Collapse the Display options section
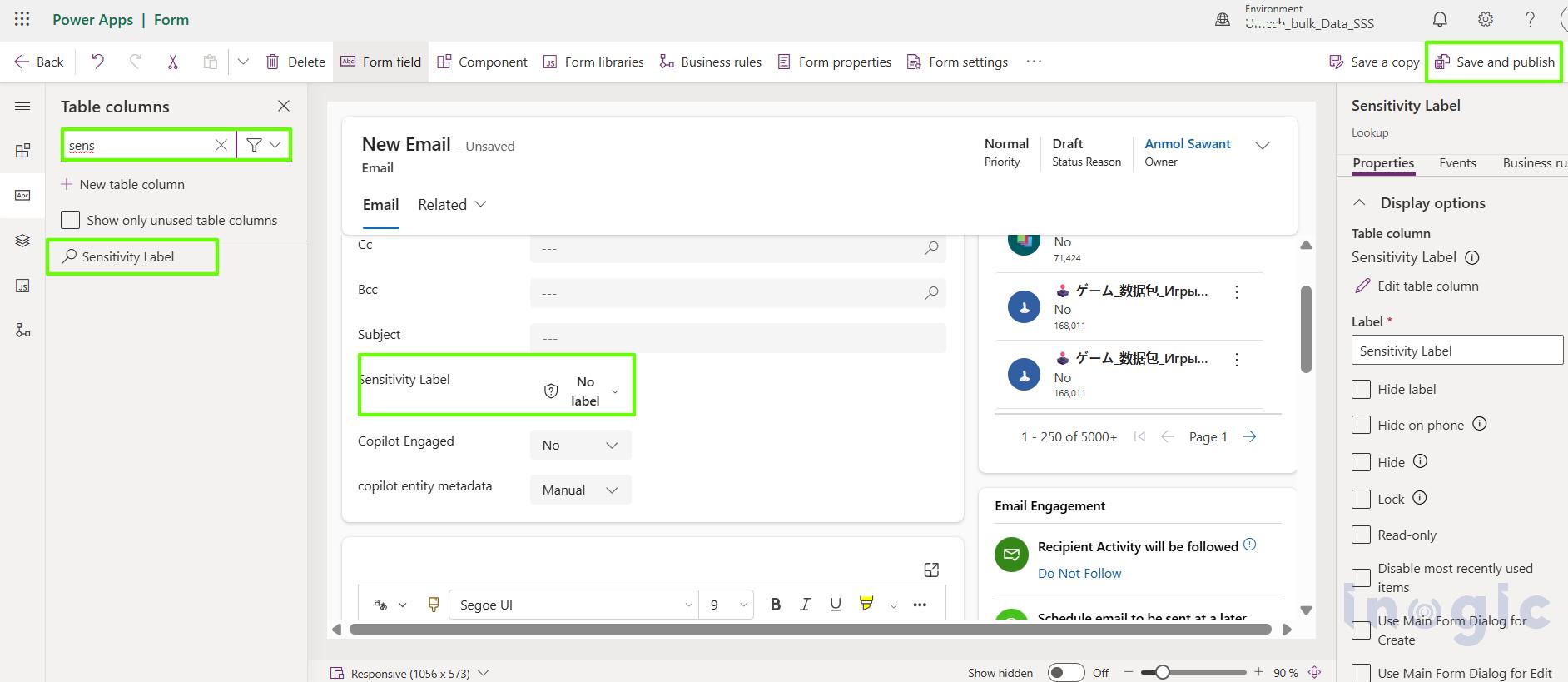This screenshot has width=1568, height=682. point(1359,202)
